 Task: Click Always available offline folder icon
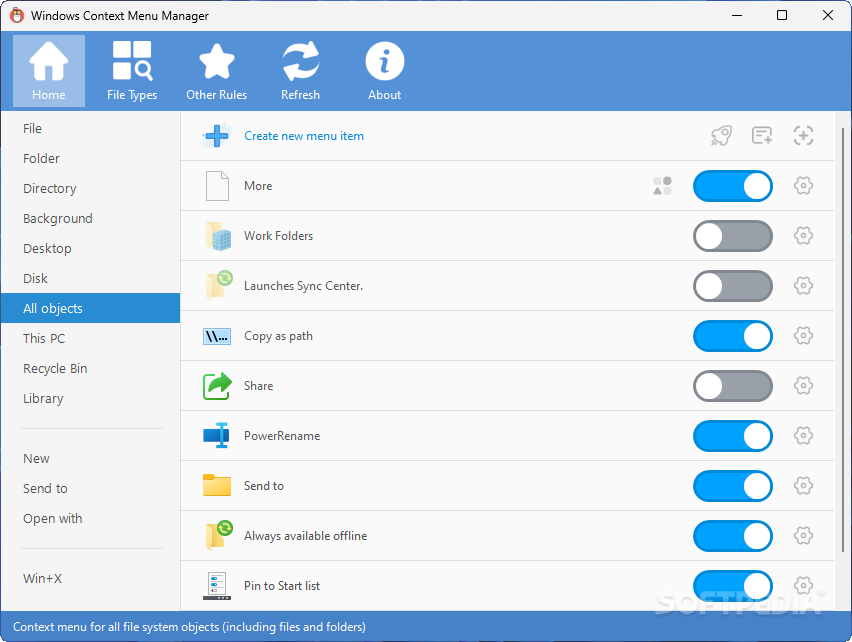point(218,535)
